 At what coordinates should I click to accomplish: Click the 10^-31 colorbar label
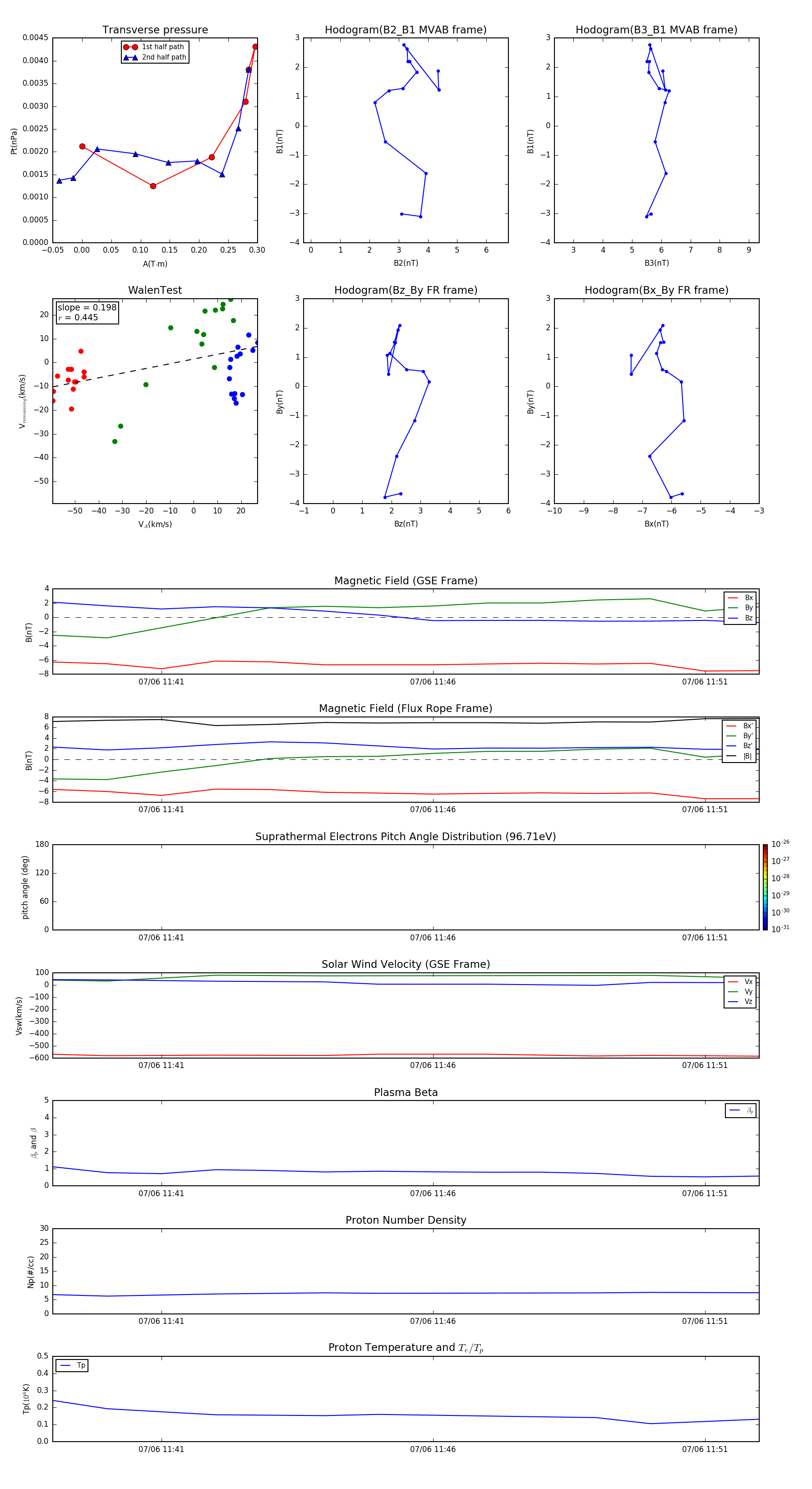click(x=780, y=929)
